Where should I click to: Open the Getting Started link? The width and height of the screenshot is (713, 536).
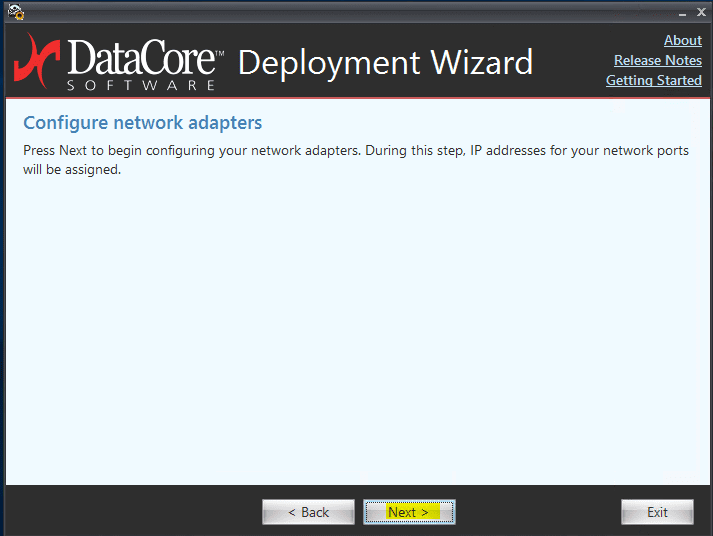(x=653, y=80)
